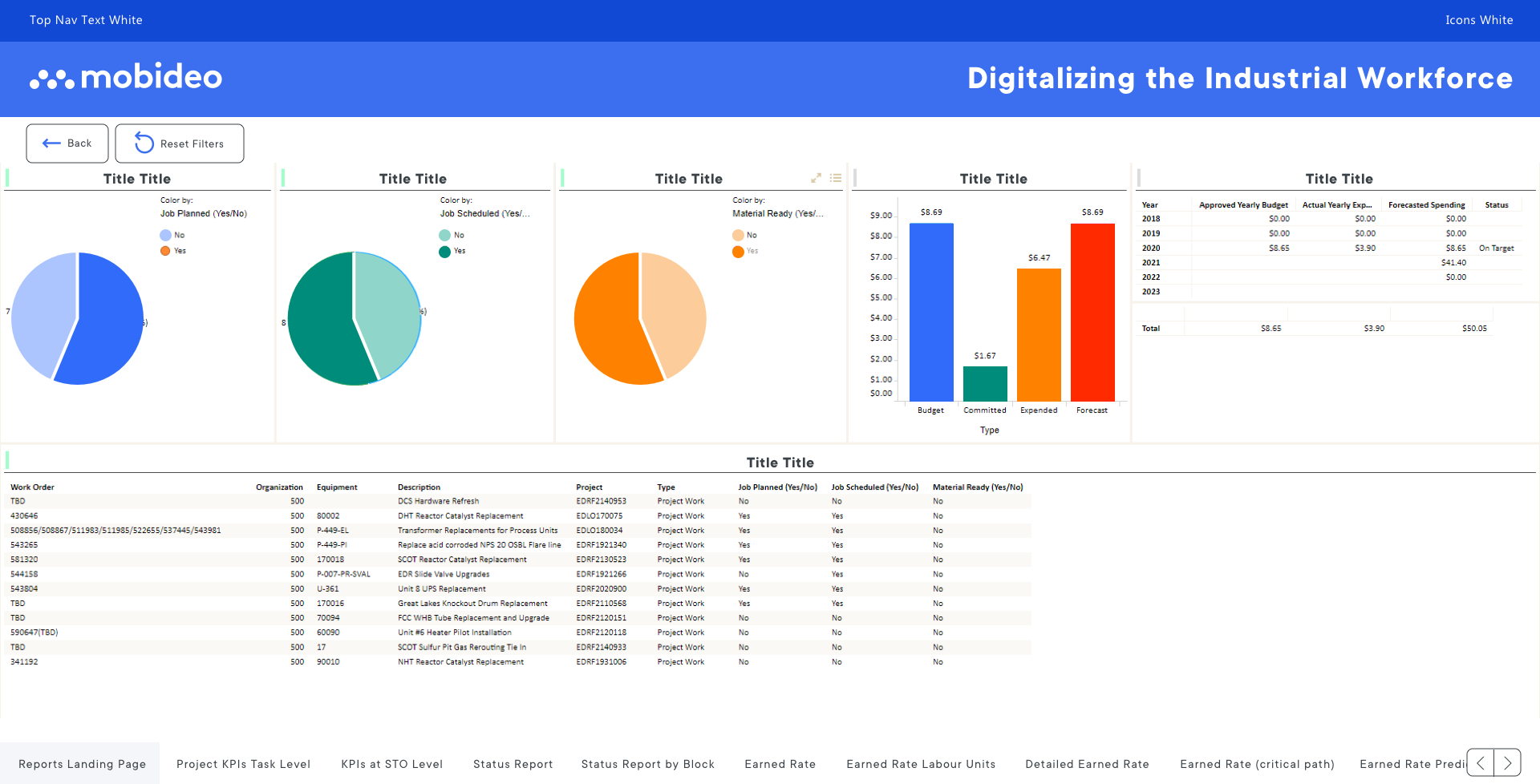1540x784 pixels.
Task: Click the circular reset icon in Reset Filters
Action: (144, 143)
